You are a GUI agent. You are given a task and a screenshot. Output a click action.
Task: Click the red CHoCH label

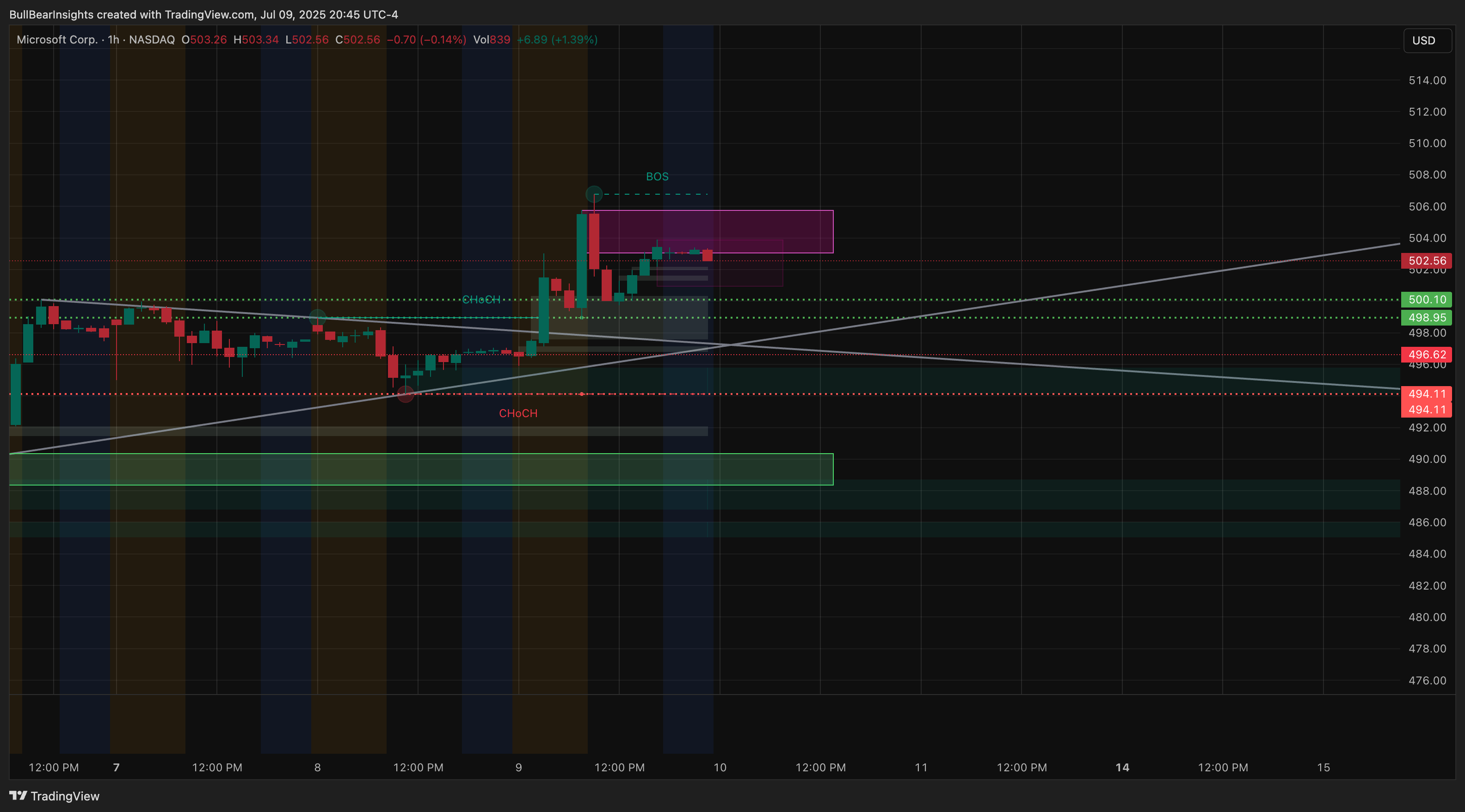(518, 413)
